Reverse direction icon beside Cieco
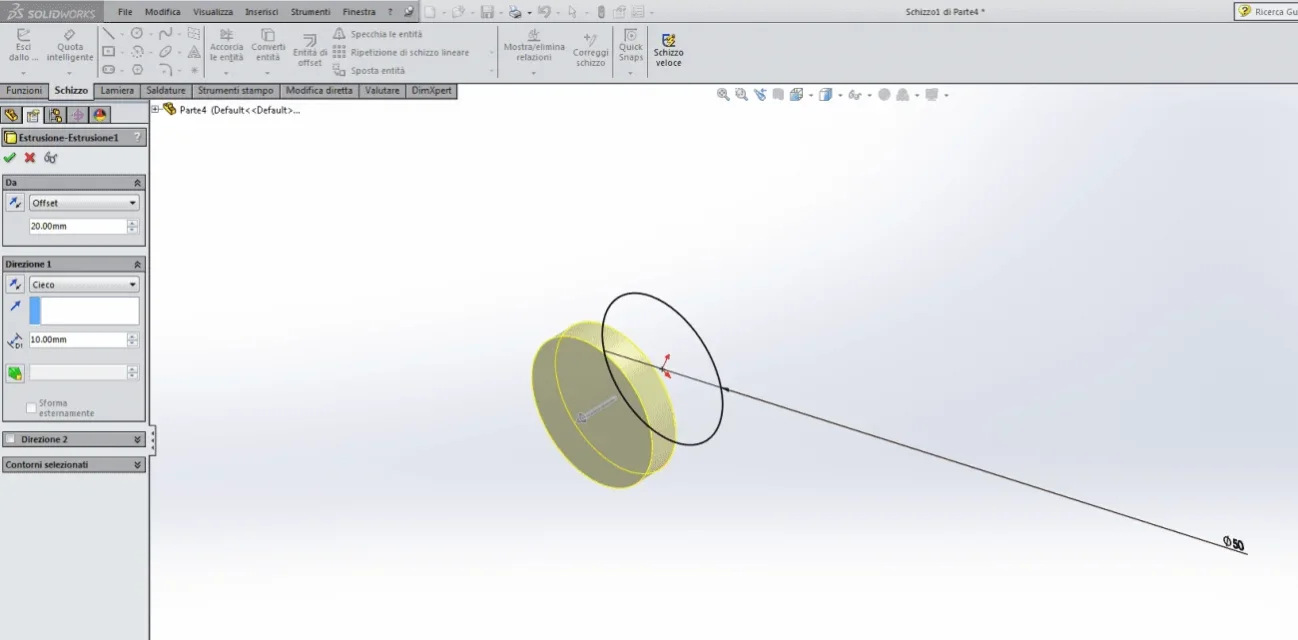 tap(15, 285)
